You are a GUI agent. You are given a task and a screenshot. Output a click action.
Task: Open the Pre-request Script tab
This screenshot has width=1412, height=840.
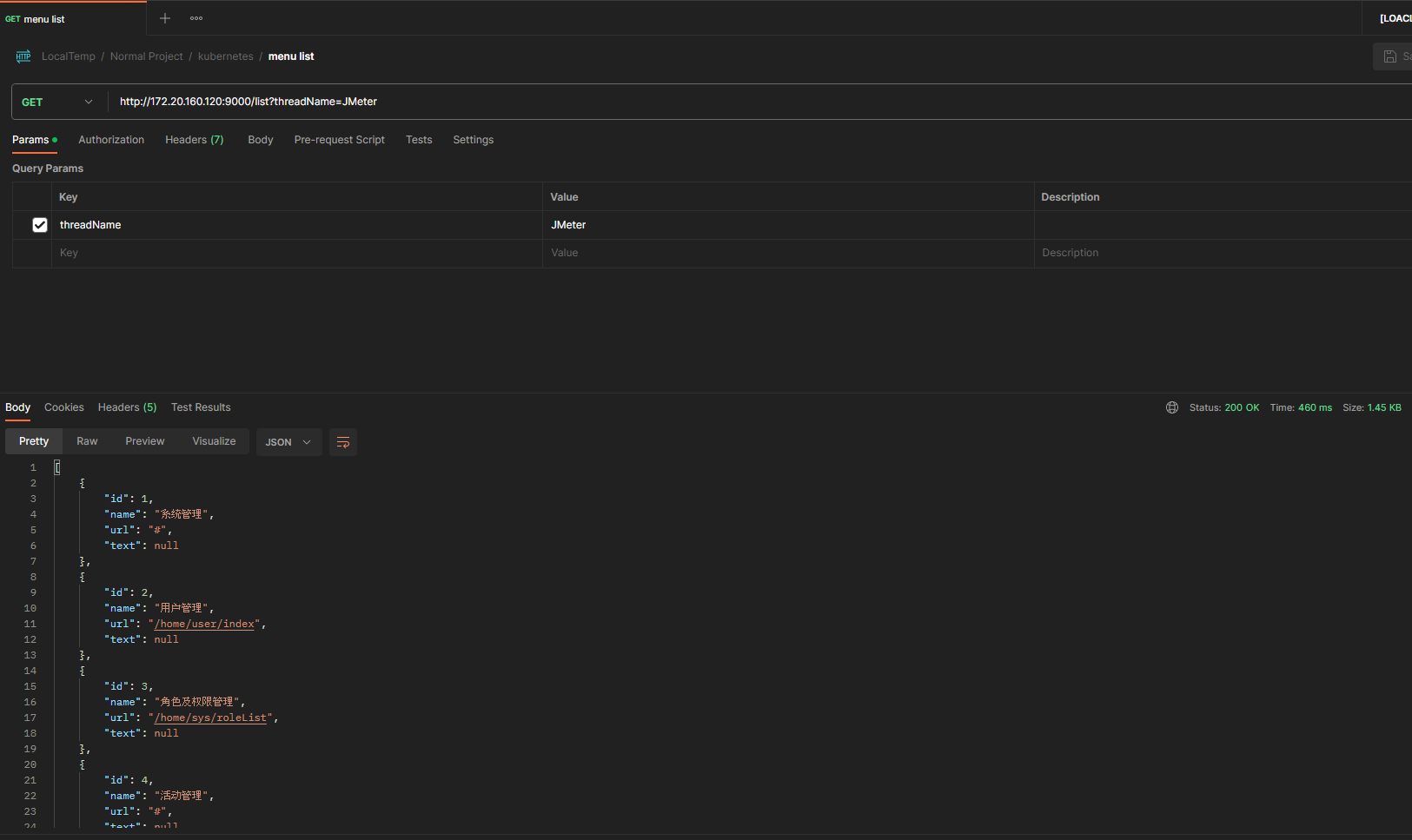pyautogui.click(x=339, y=140)
